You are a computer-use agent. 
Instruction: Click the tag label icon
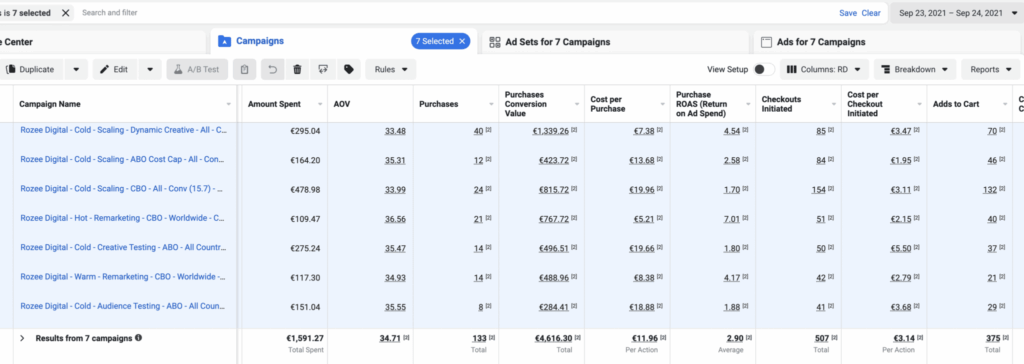[349, 69]
